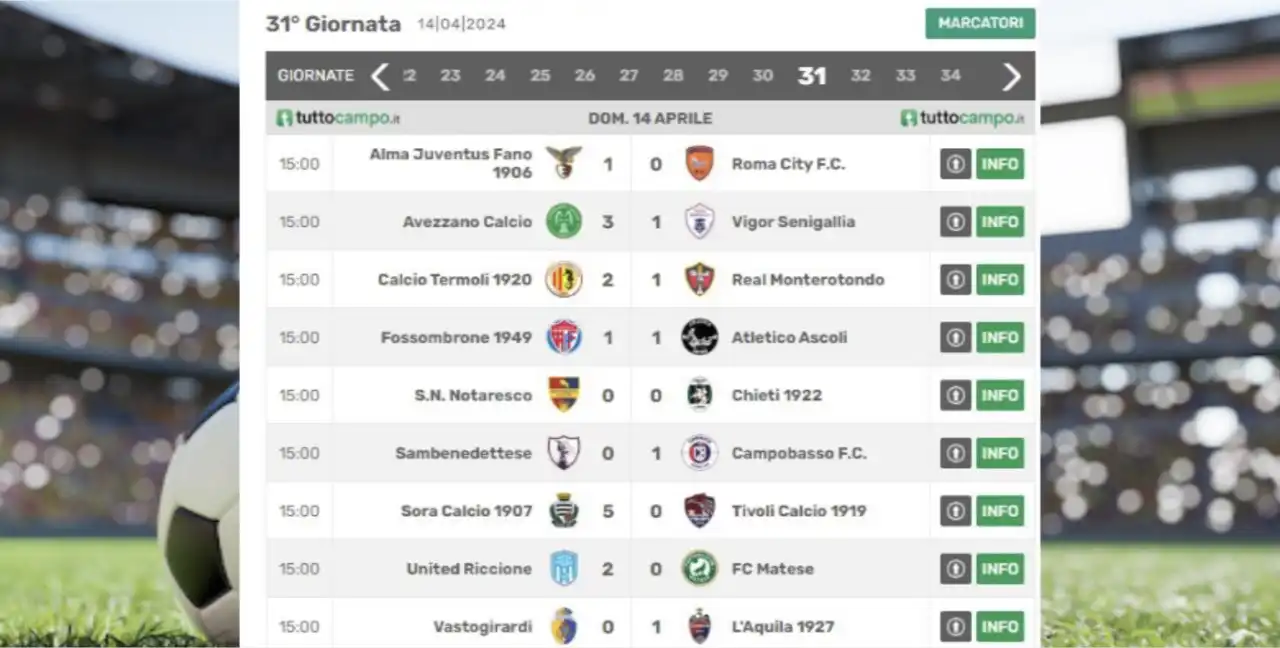Screen dimensions: 1280x648
Task: Click the Avezzano Calcio green crest
Action: coord(564,221)
